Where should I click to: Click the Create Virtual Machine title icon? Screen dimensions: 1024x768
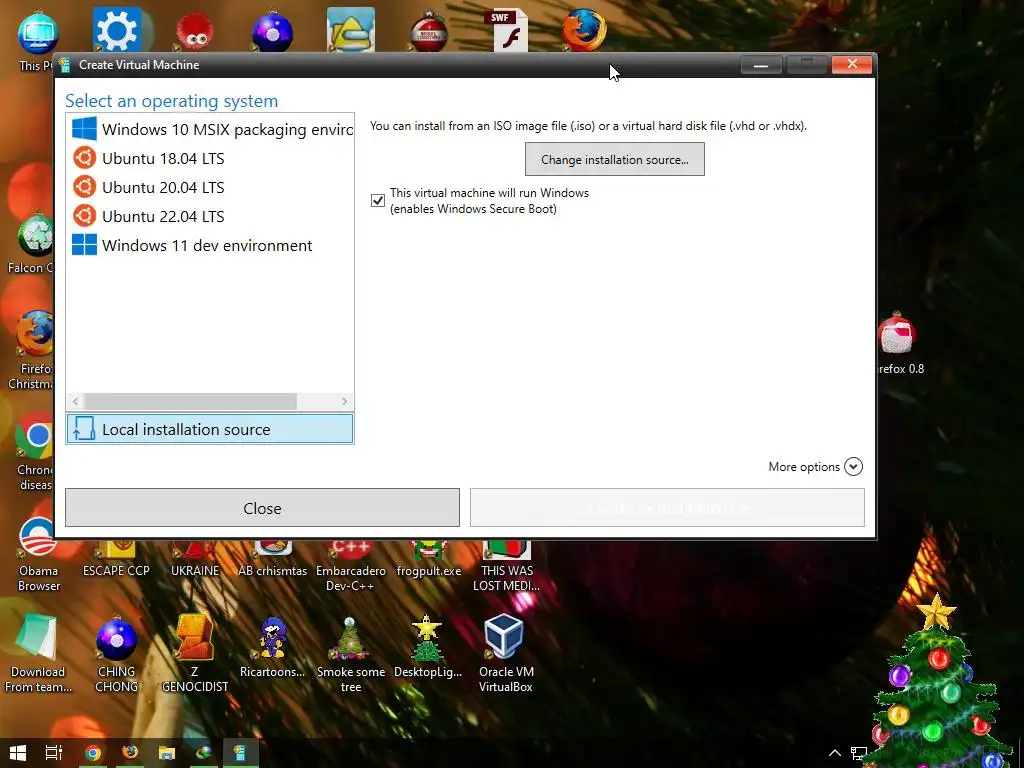coord(64,65)
